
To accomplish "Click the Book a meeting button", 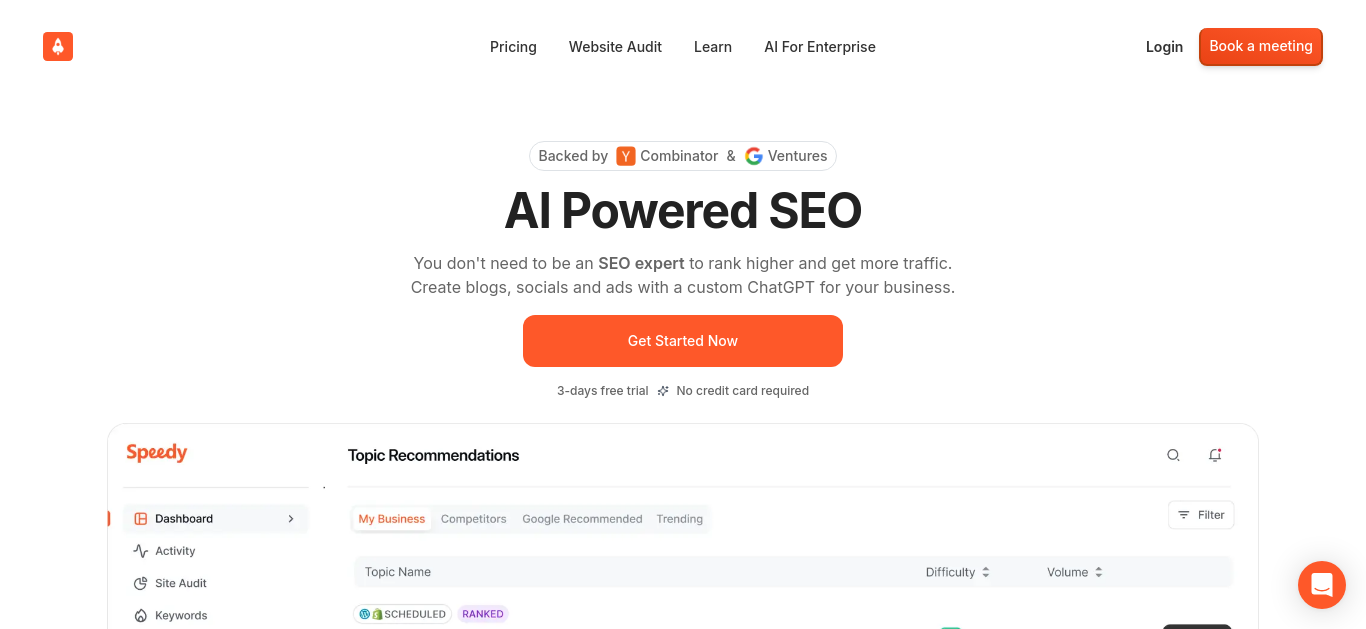I will 1261,46.
